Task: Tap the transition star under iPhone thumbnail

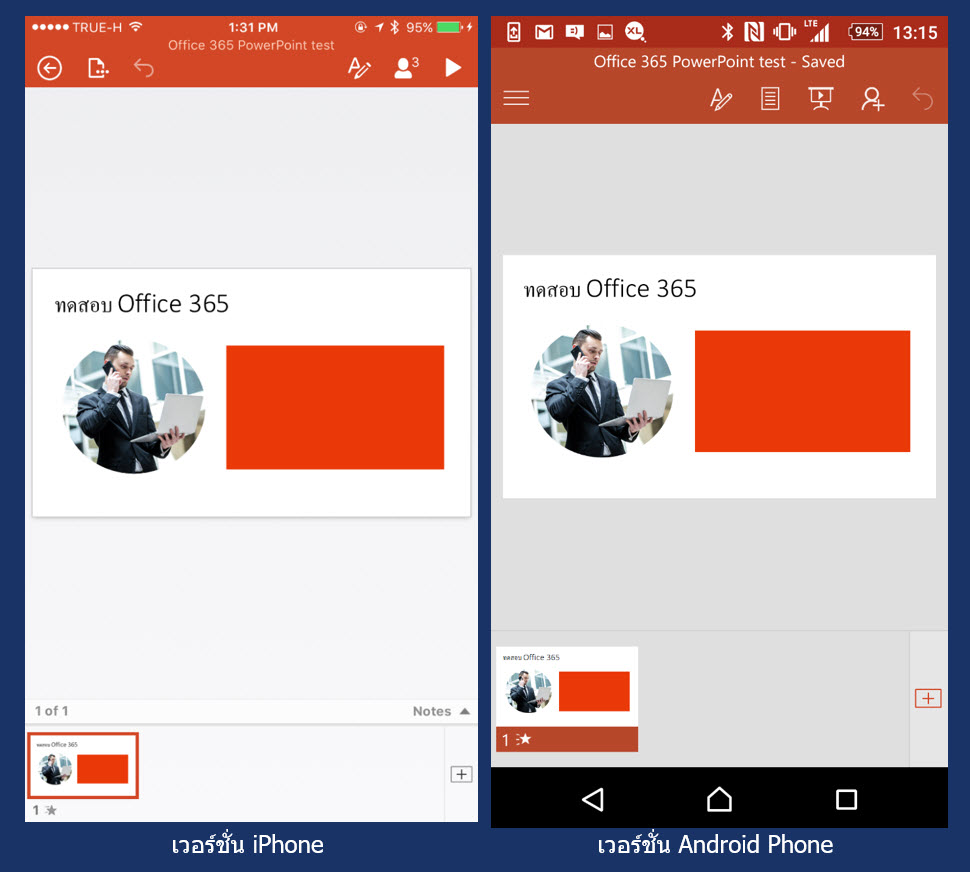Action: [51, 810]
